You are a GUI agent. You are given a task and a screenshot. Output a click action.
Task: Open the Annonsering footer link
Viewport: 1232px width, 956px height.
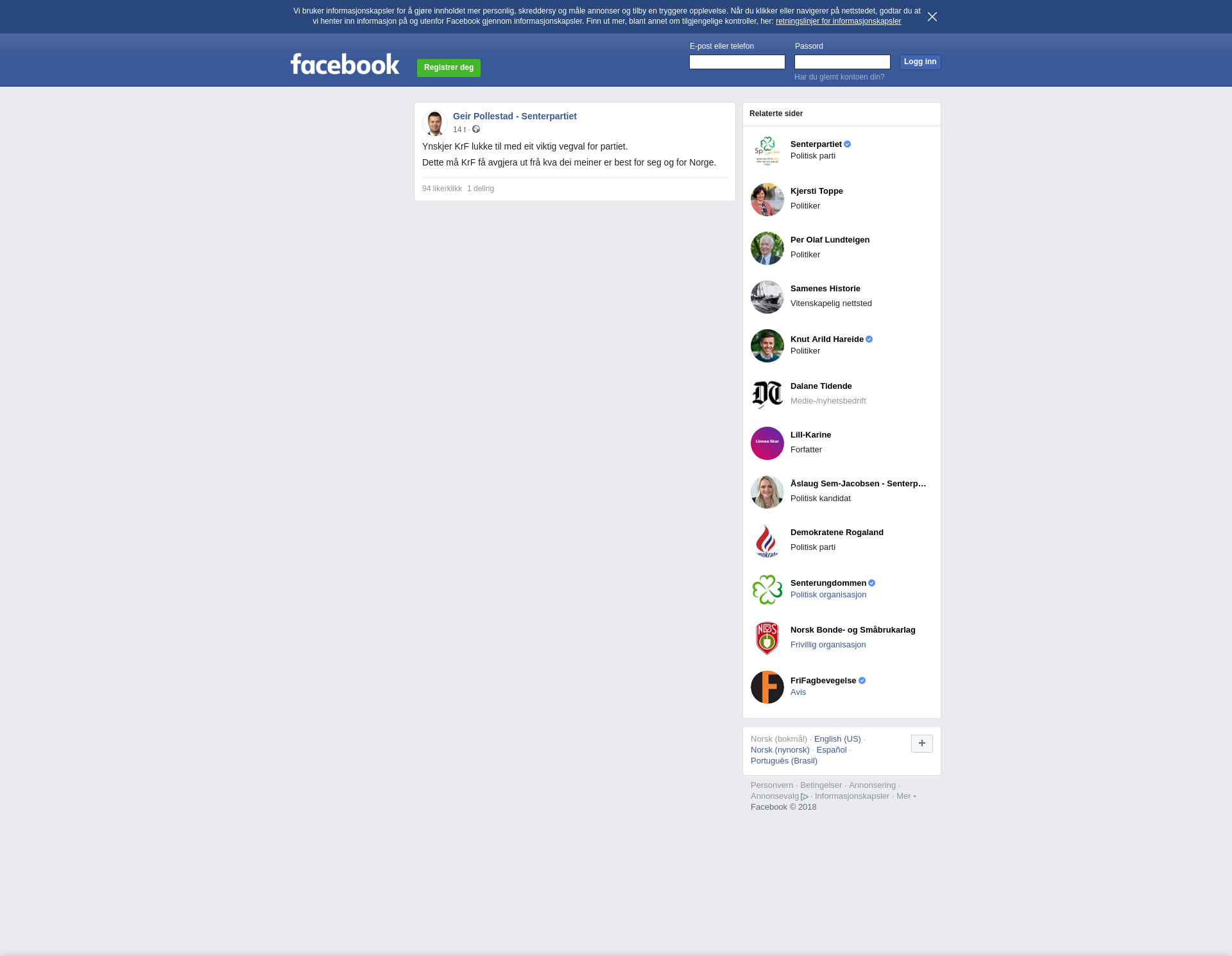pos(872,785)
